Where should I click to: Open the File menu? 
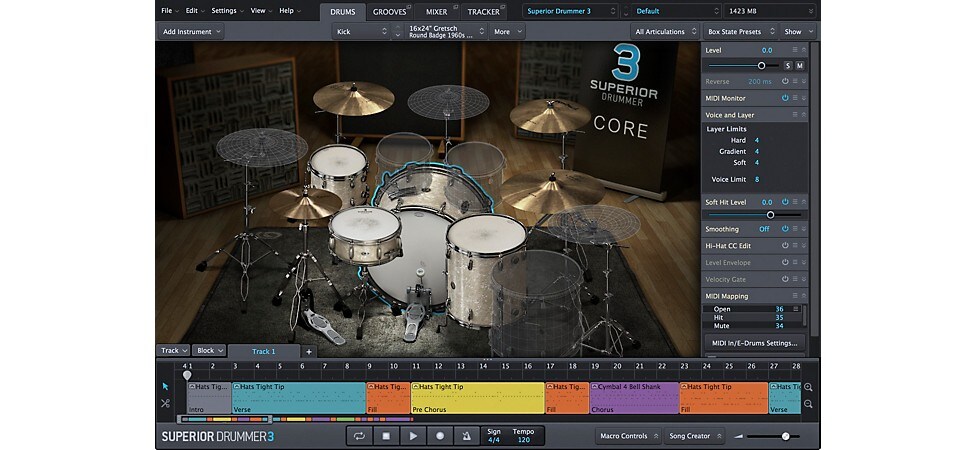point(169,11)
